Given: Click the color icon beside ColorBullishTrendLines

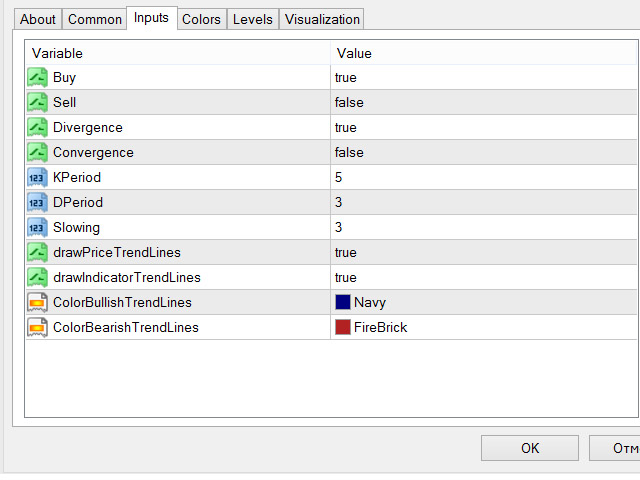Looking at the screenshot, I should coord(37,302).
